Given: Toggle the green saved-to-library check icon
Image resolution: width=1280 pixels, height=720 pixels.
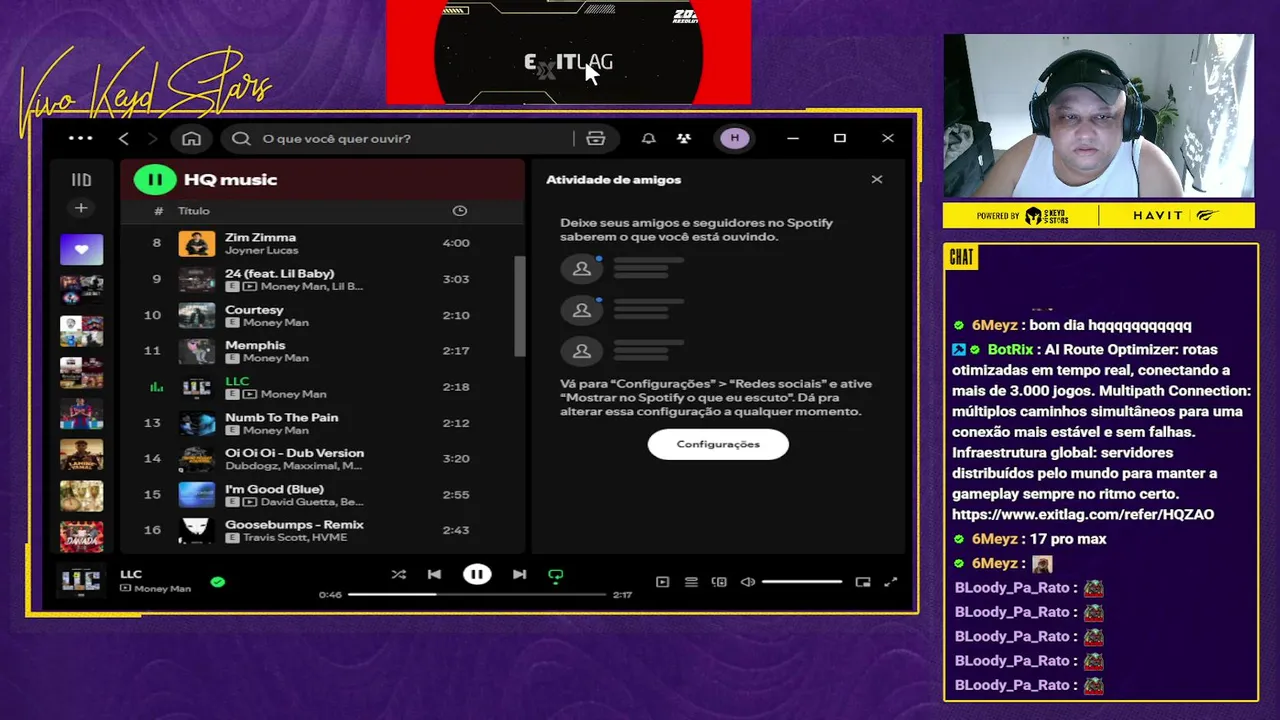Looking at the screenshot, I should pos(218,581).
